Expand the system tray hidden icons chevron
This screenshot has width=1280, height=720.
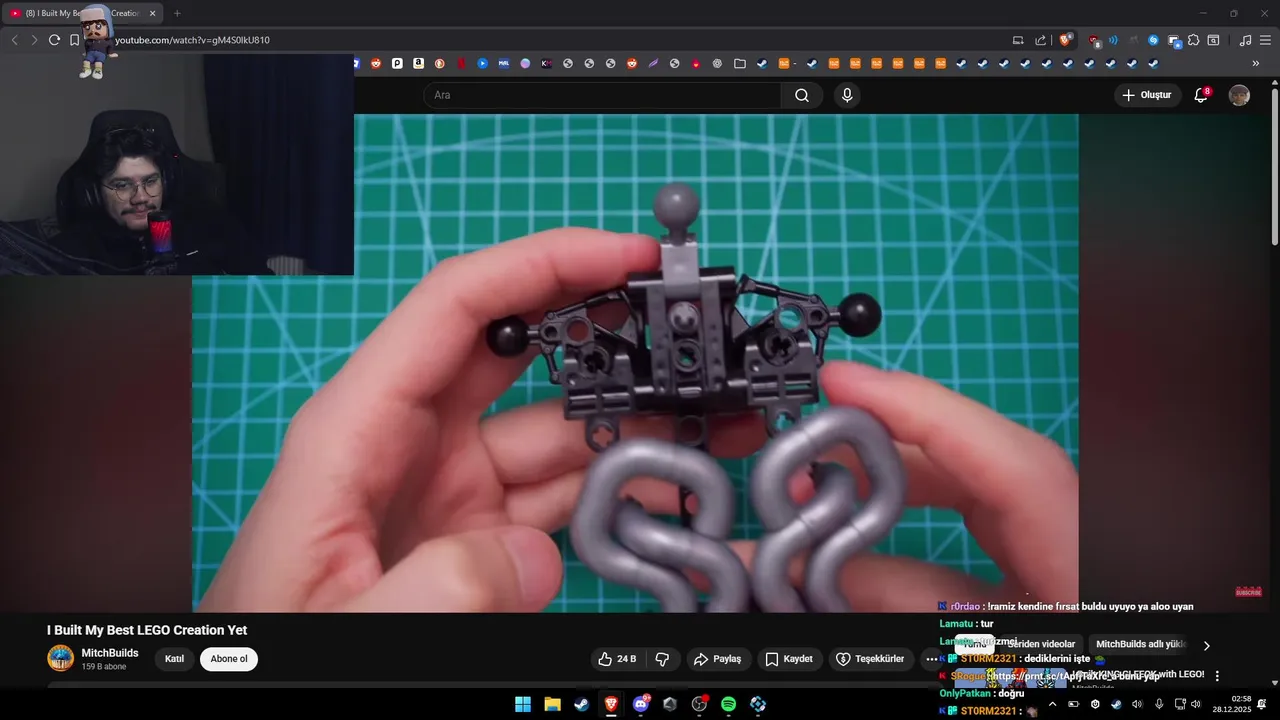point(1052,704)
